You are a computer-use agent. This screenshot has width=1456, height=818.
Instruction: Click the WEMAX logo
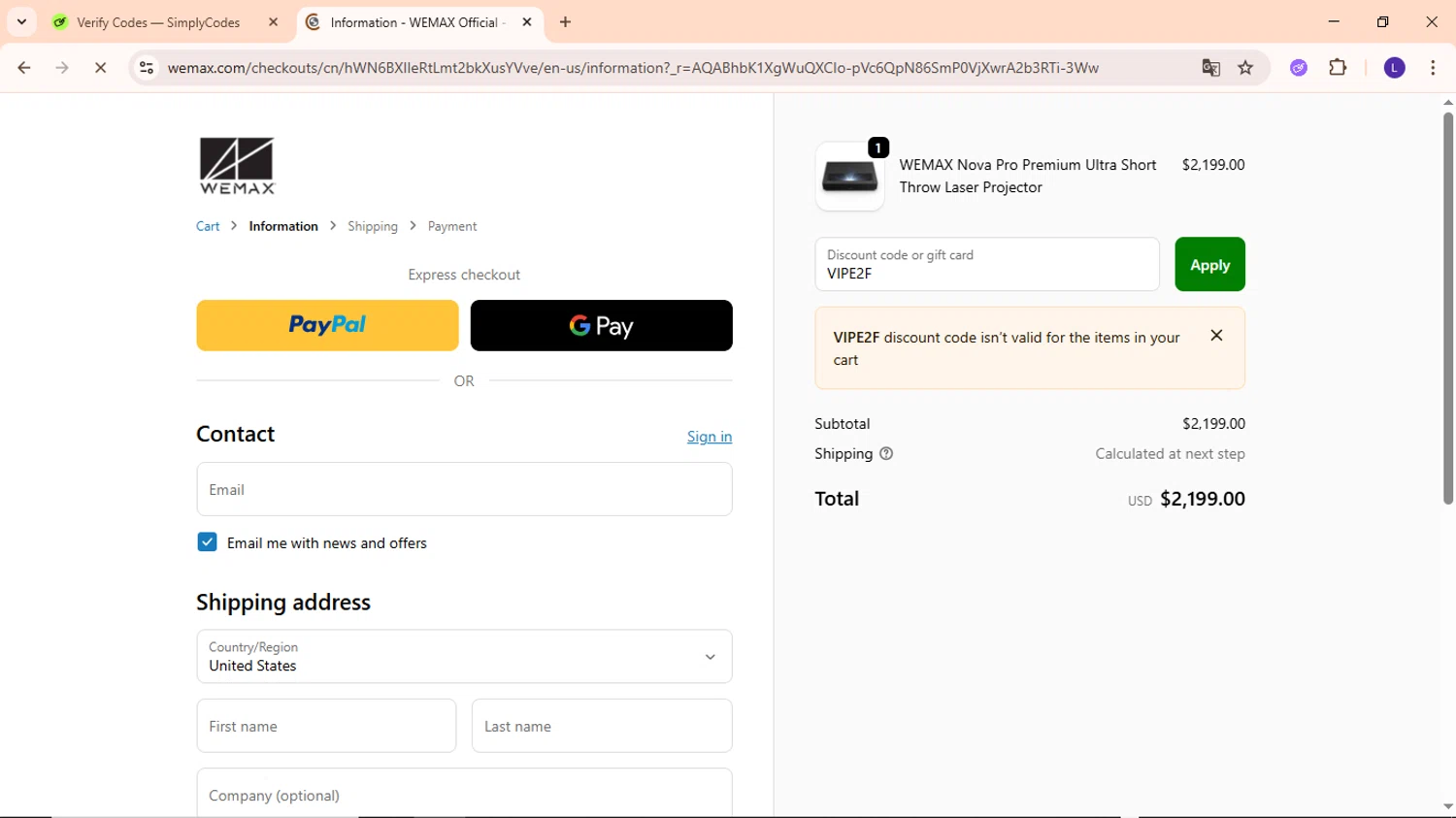[x=237, y=166]
